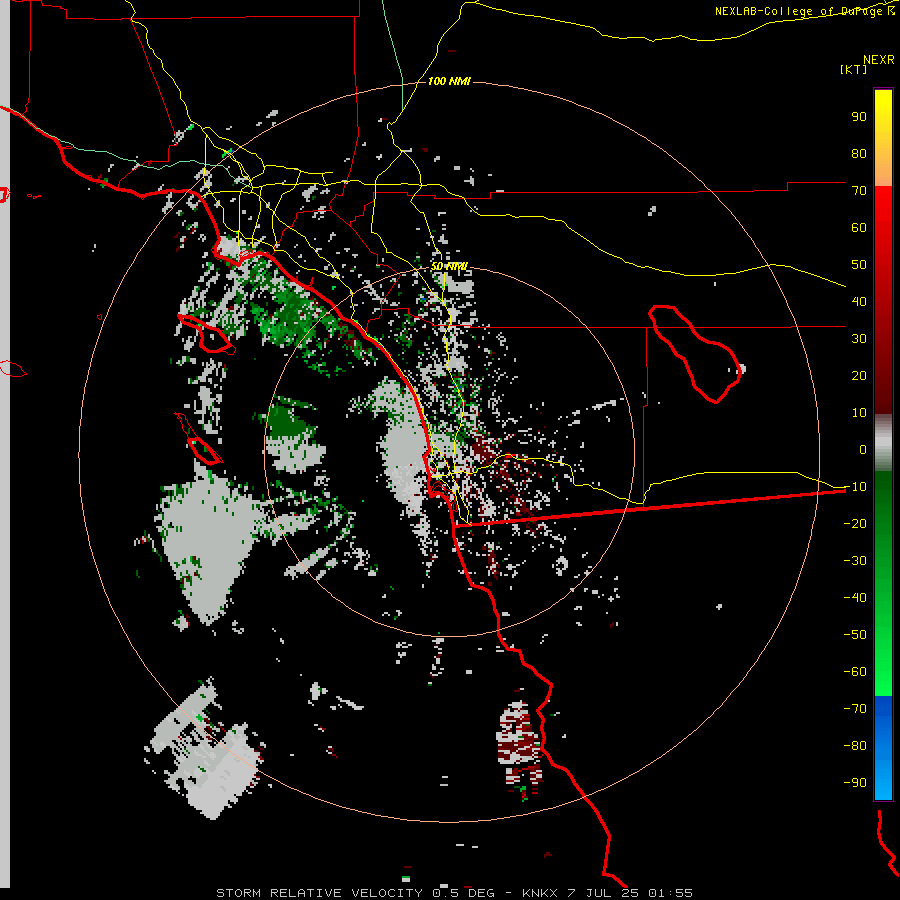
Task: Click the 30 value on the velocity scale
Action: [x=859, y=339]
